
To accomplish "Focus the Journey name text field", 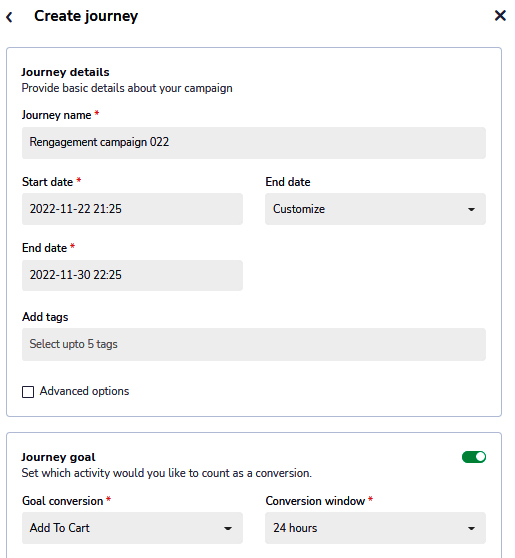I will pos(254,143).
